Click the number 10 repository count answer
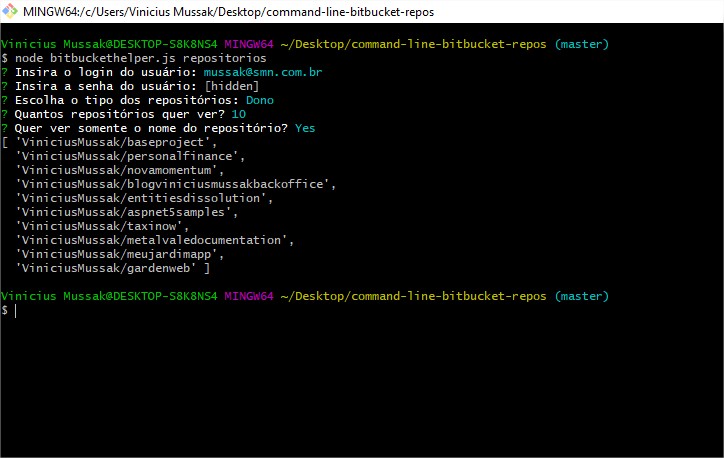This screenshot has width=724, height=458. click(x=238, y=115)
